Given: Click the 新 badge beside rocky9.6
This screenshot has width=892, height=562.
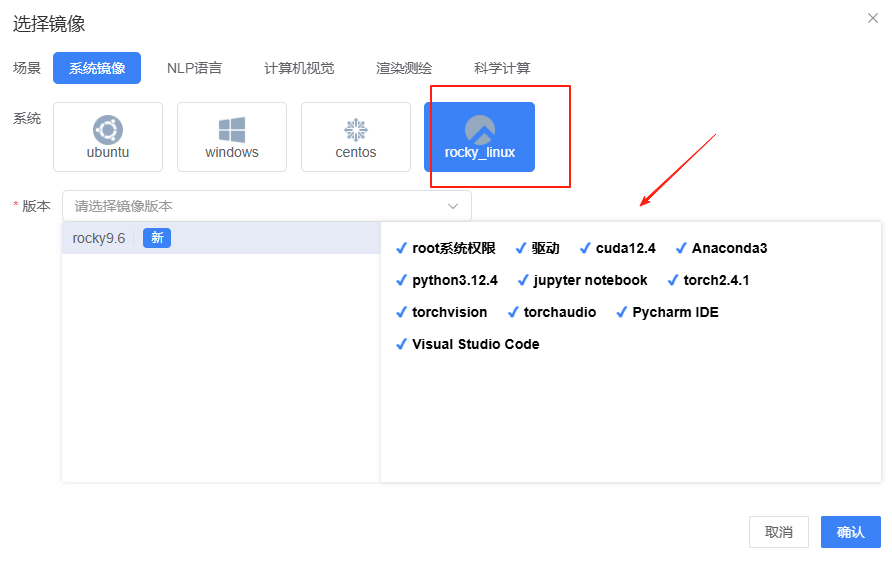Looking at the screenshot, I should click(157, 238).
